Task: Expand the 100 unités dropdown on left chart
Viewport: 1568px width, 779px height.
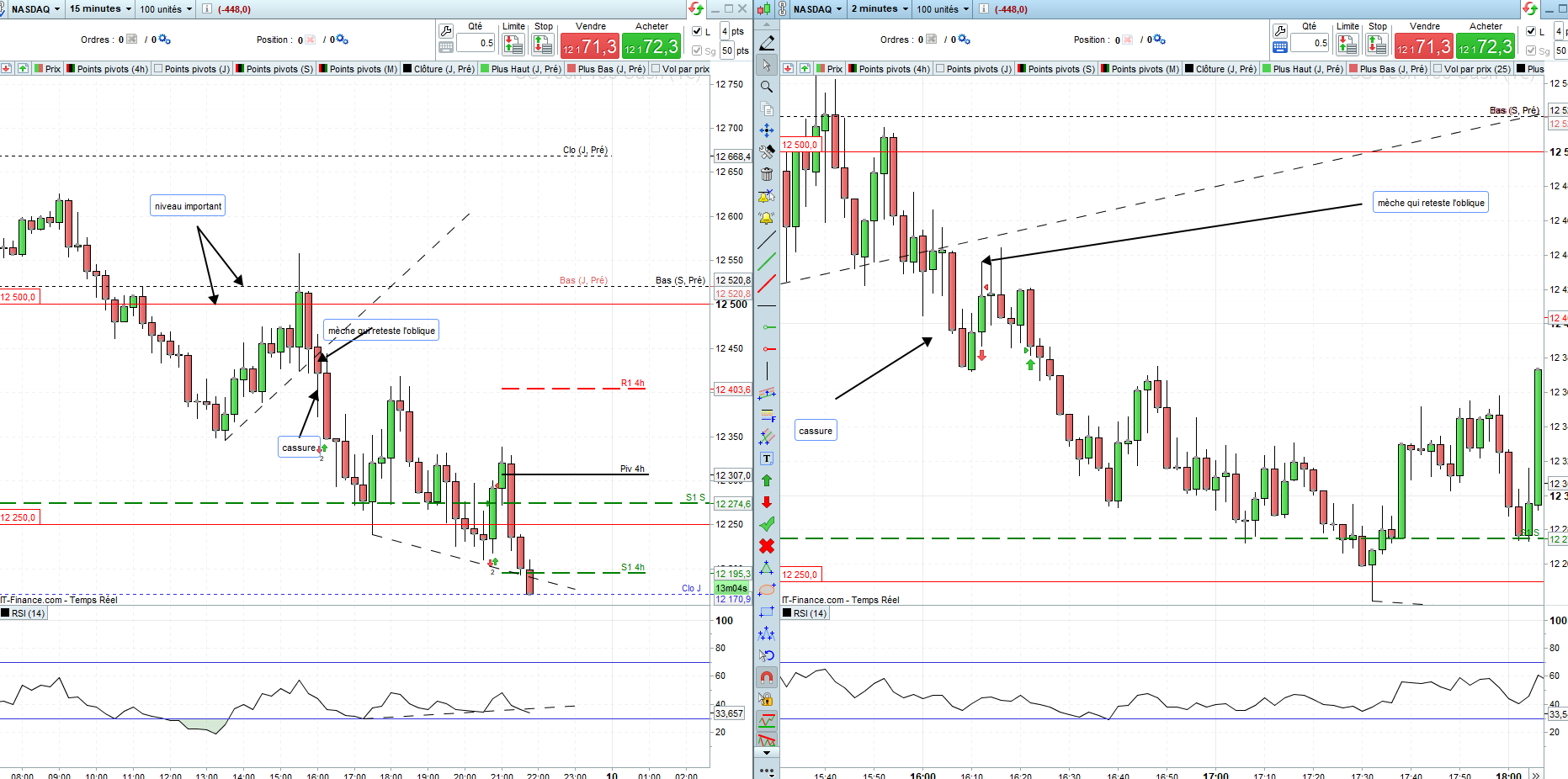Action: pos(166,9)
